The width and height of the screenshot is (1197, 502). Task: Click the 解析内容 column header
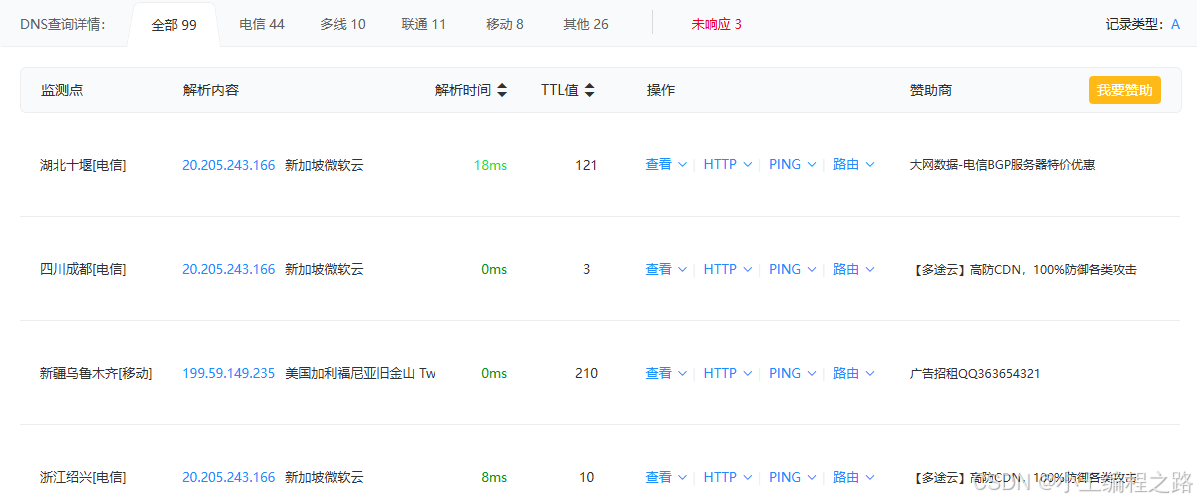click(211, 90)
